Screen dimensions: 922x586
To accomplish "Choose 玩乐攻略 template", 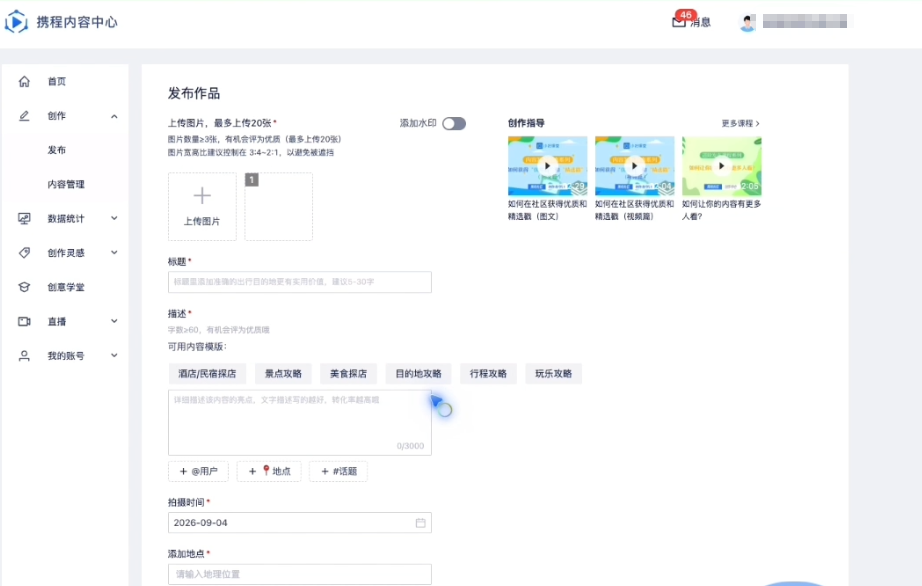I will click(x=553, y=373).
